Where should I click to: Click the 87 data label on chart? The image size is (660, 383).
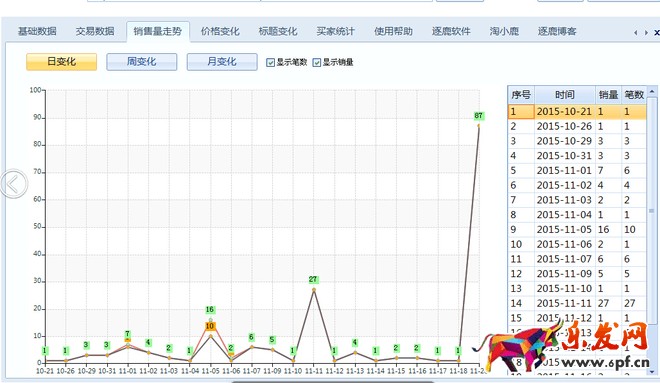(x=479, y=116)
